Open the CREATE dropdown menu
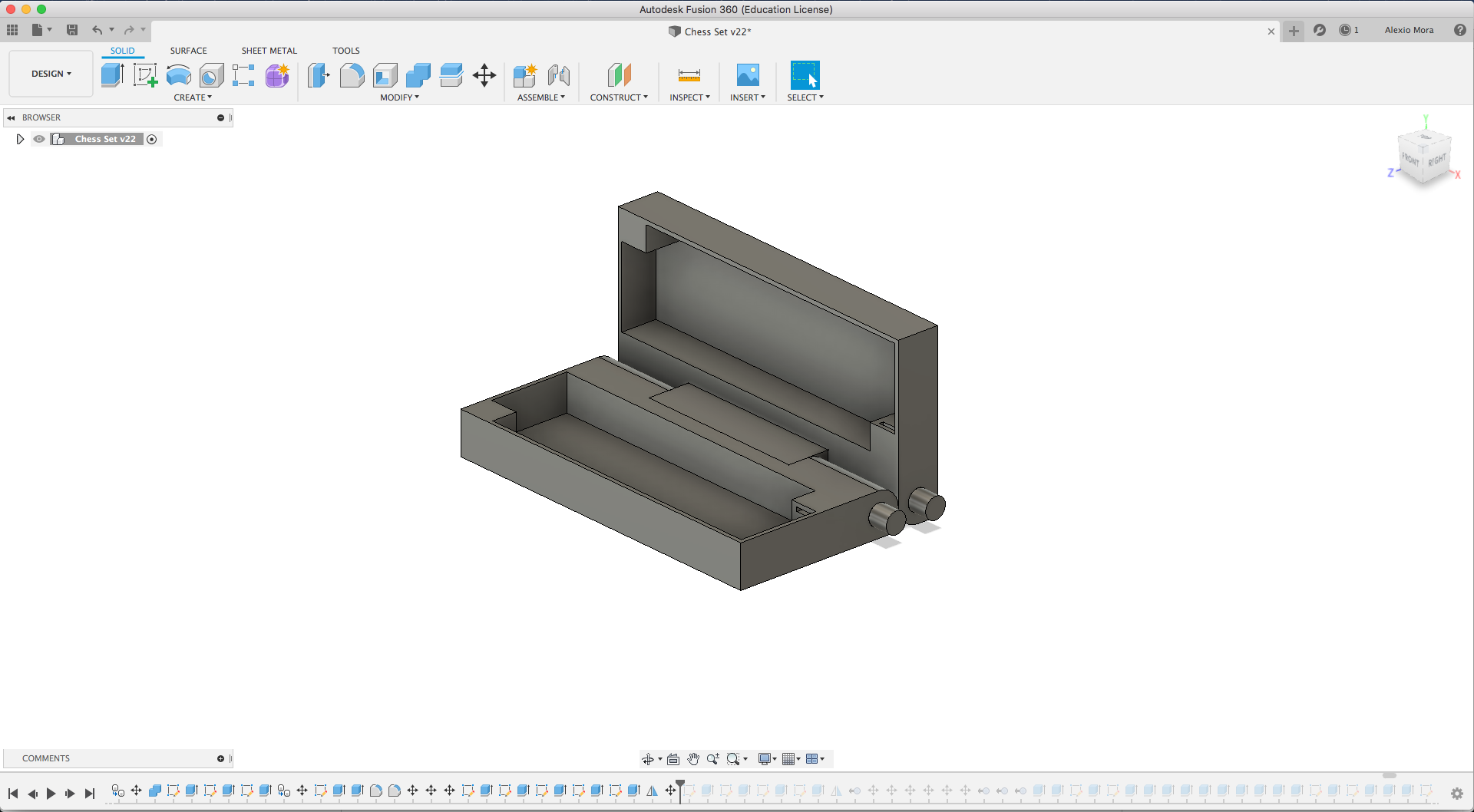Viewport: 1474px width, 812px height. click(x=193, y=97)
